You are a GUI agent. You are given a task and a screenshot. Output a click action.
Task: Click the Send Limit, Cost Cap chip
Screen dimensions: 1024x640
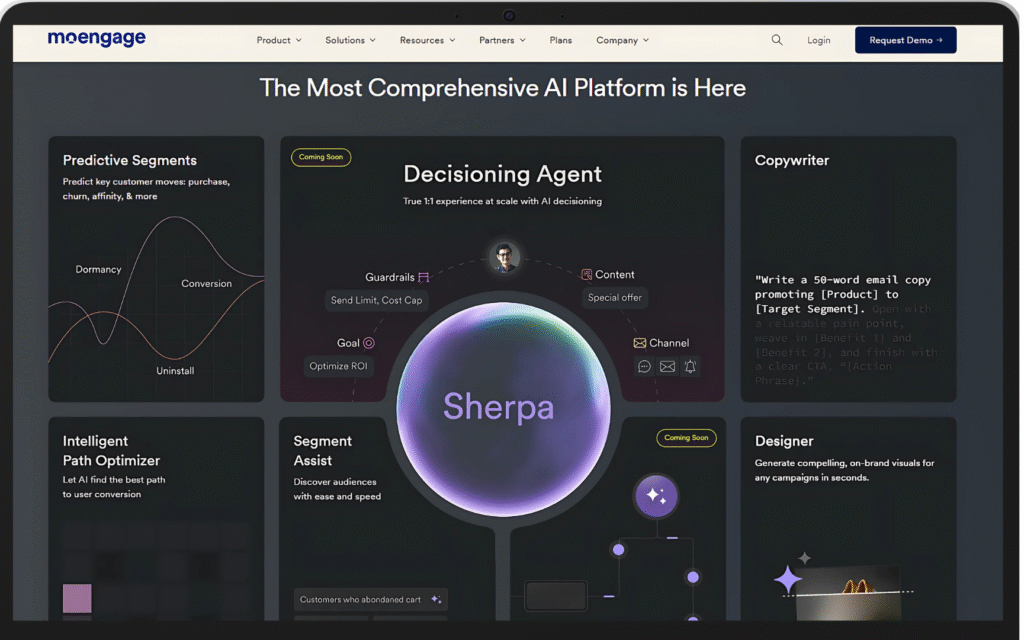click(376, 300)
